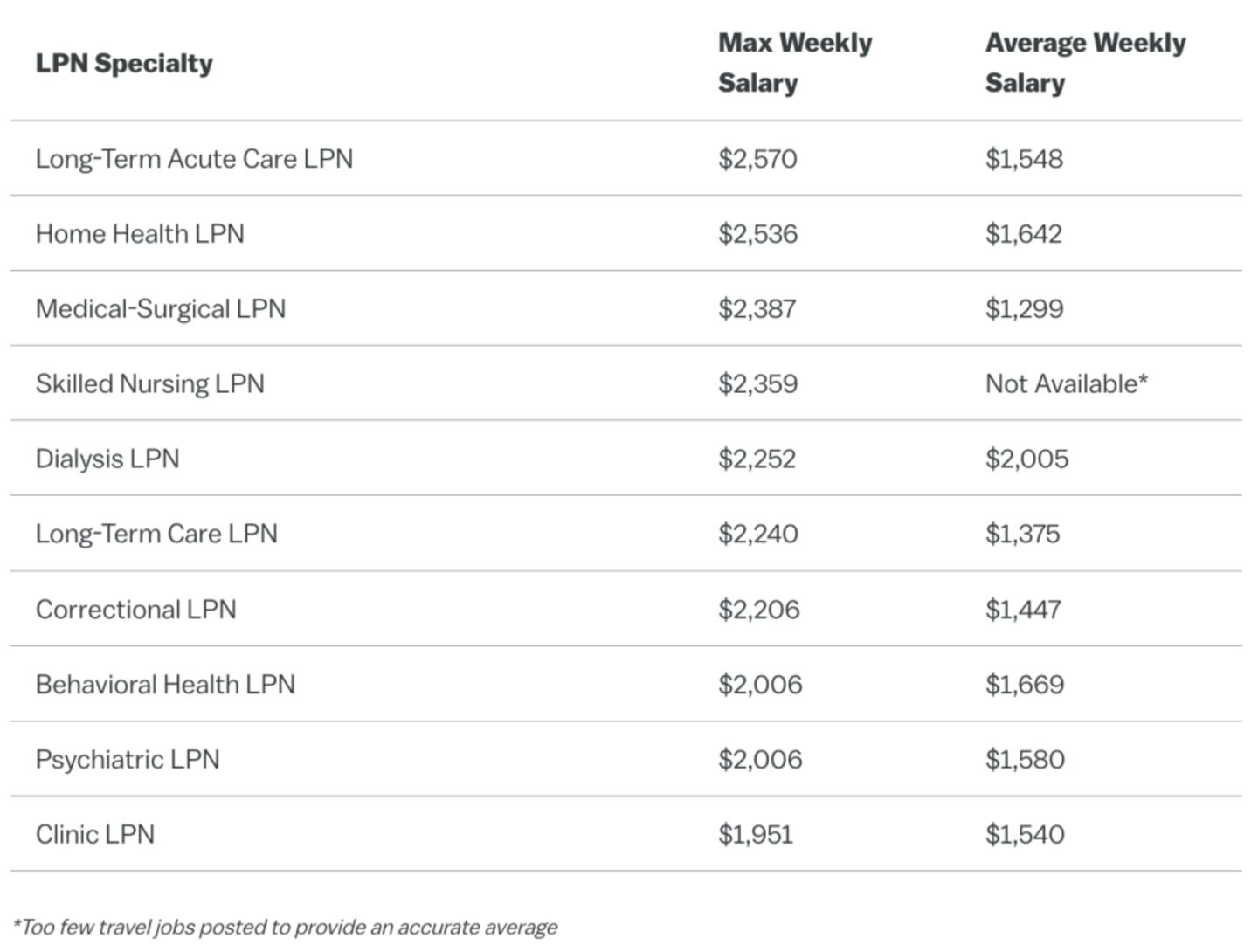Click the Behavioral Health LPN row label
Image resolution: width=1258 pixels, height=952 pixels.
pyautogui.click(x=165, y=685)
